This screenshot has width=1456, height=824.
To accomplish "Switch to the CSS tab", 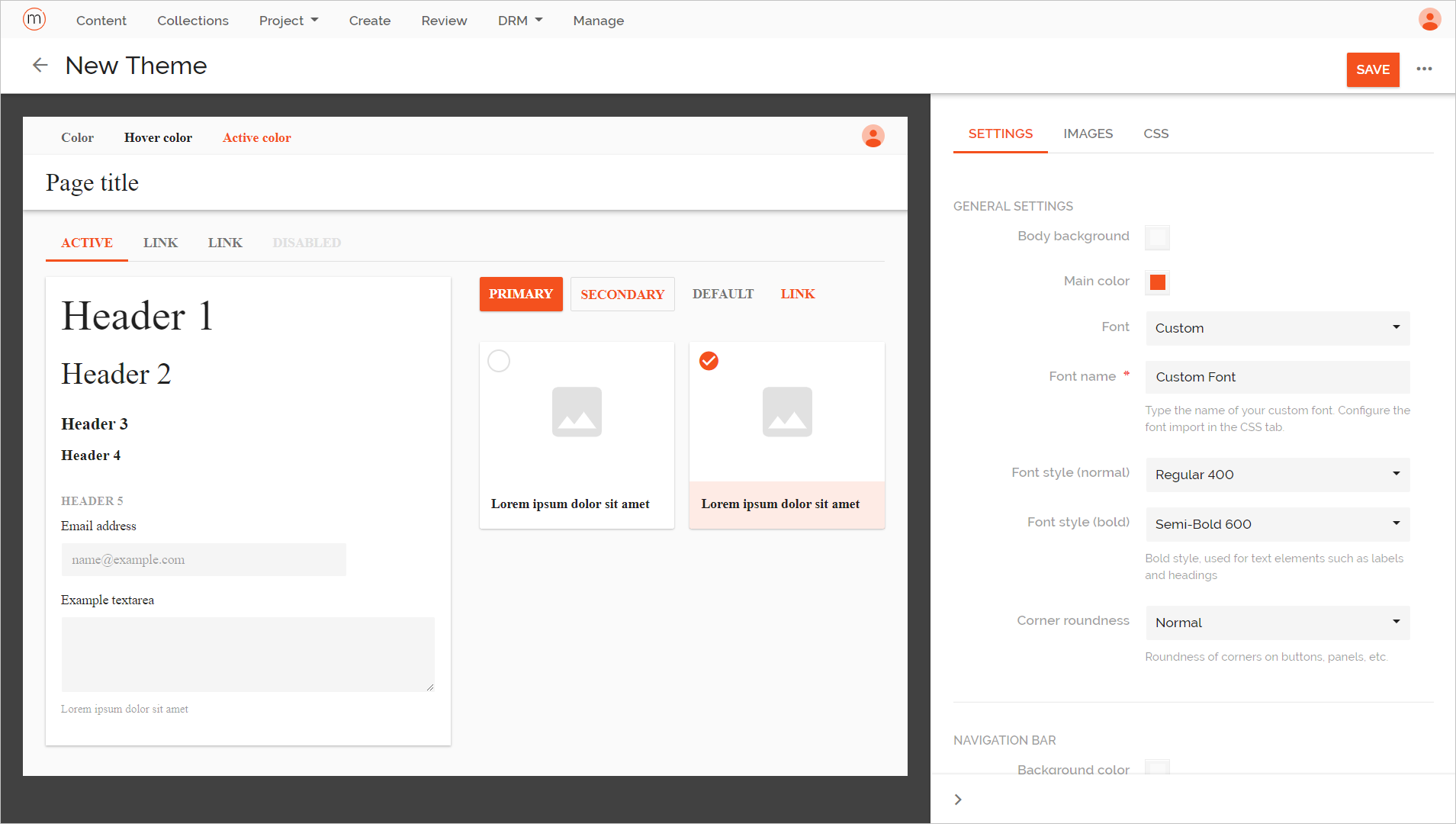I will [1155, 134].
